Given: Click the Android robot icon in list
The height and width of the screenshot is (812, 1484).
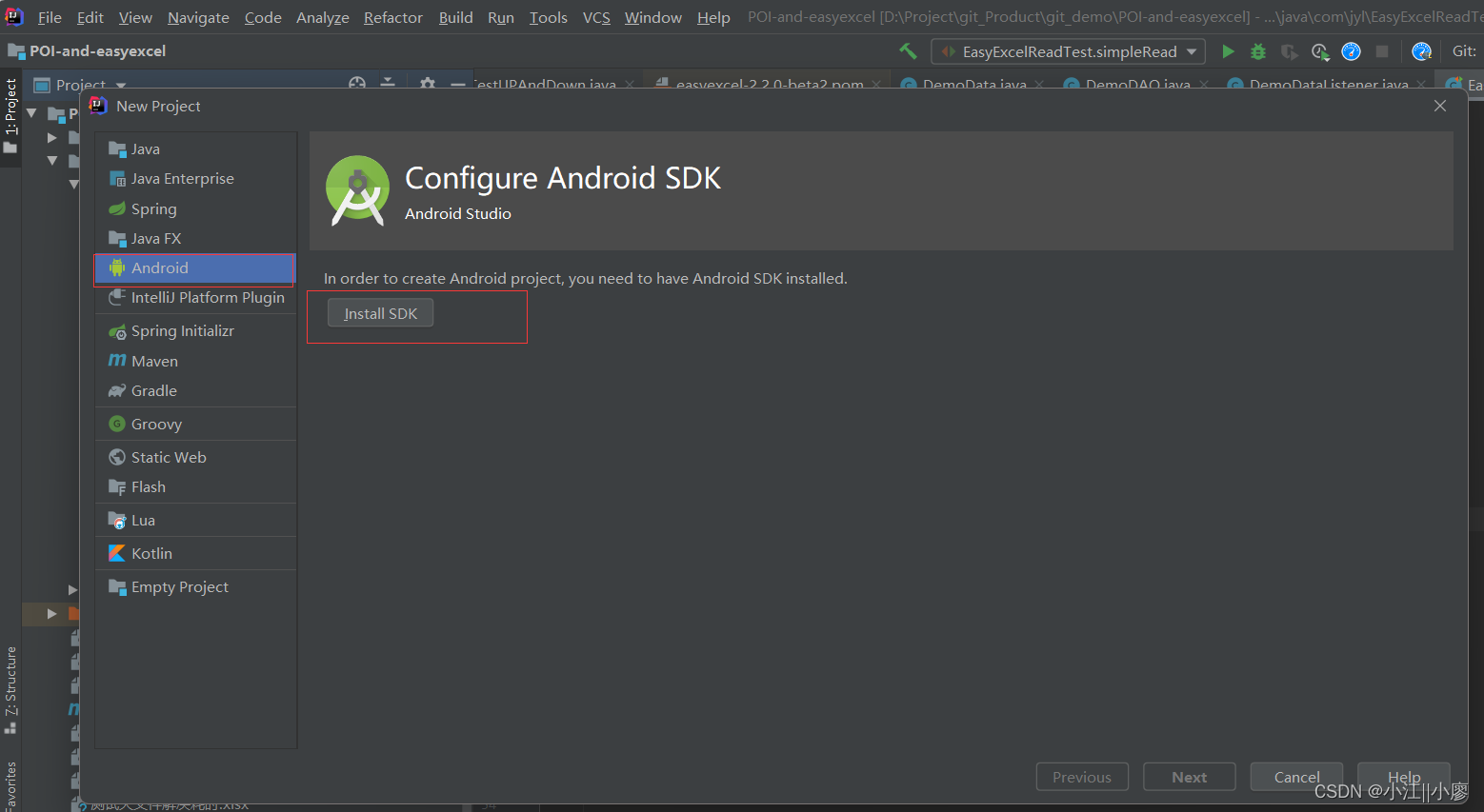Looking at the screenshot, I should coord(117,268).
